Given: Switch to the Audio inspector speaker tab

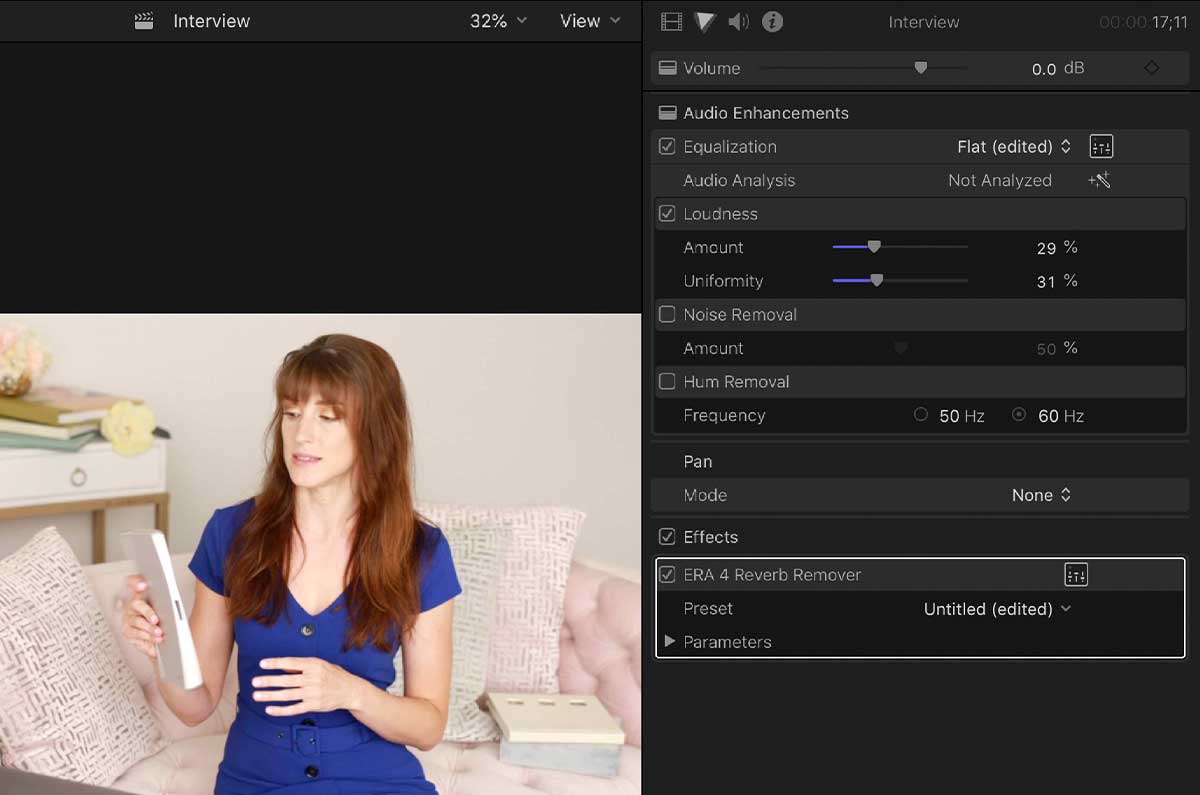Looking at the screenshot, I should (739, 21).
